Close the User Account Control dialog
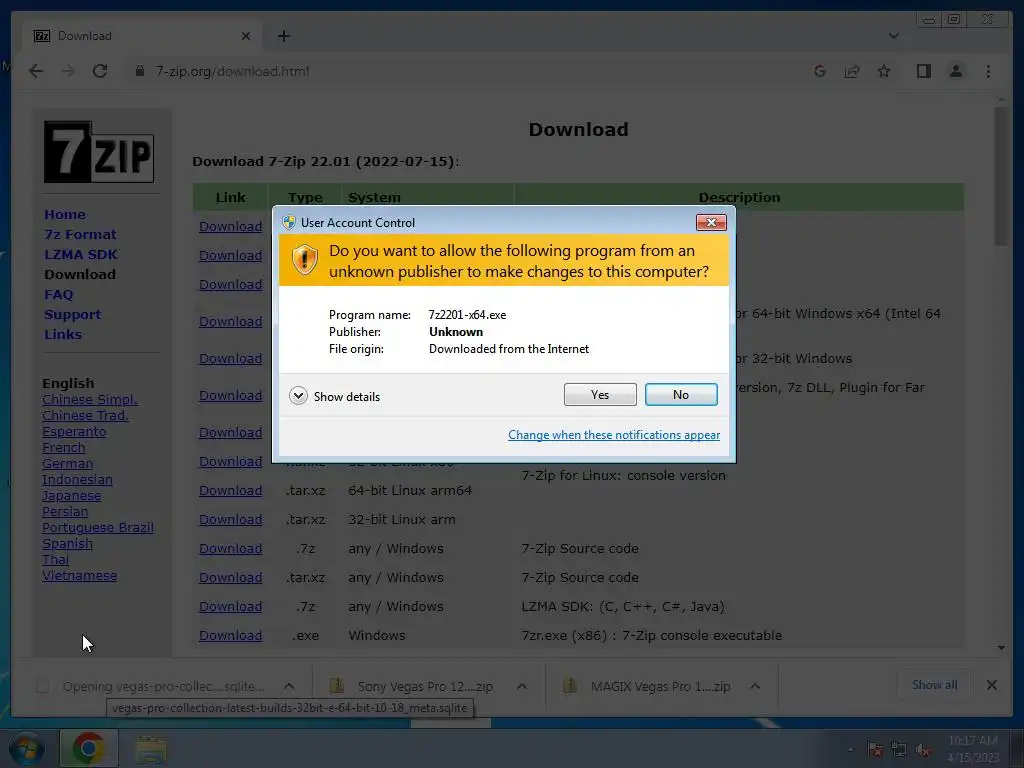Viewport: 1024px width, 768px height. (x=711, y=223)
